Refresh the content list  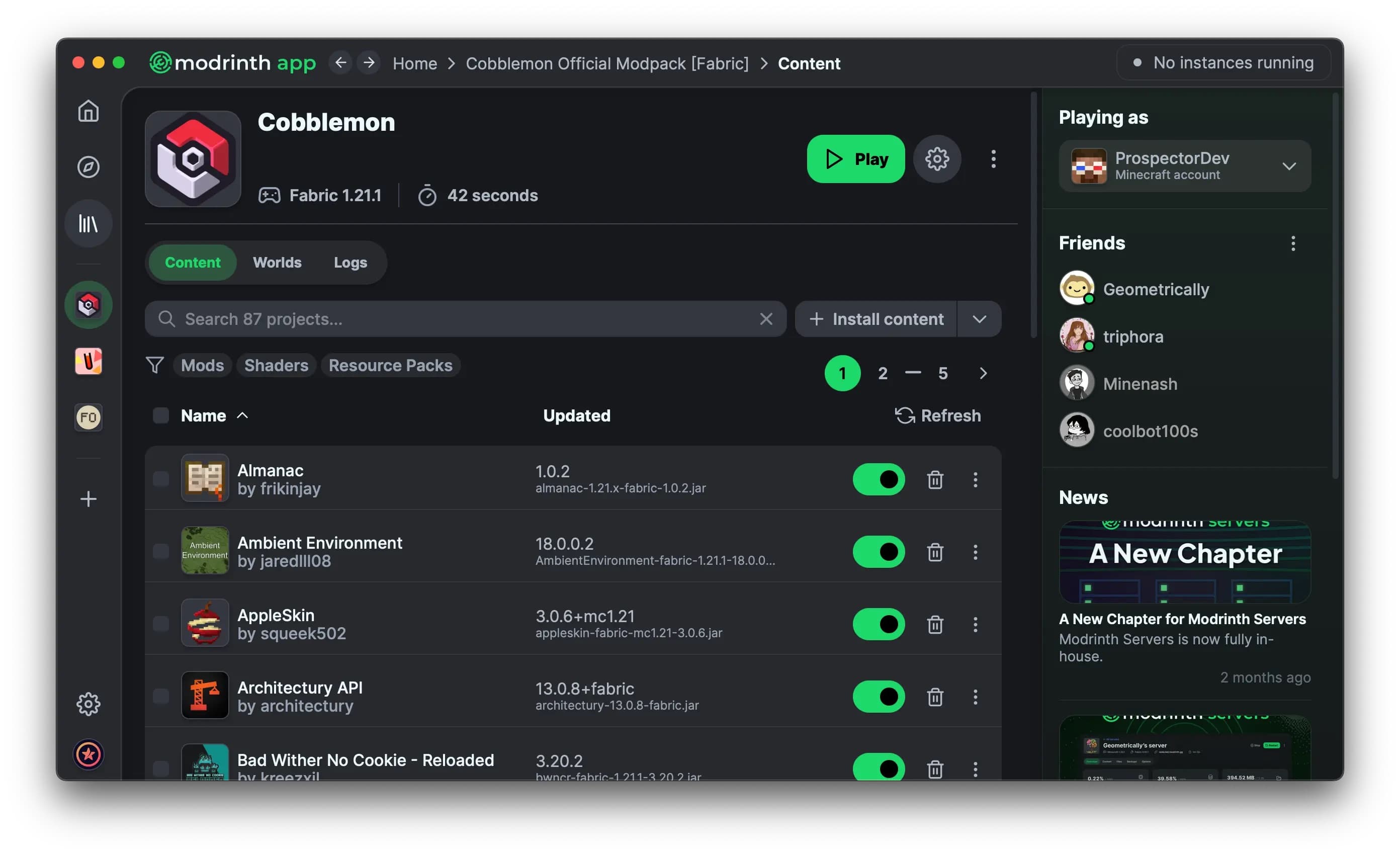point(937,416)
